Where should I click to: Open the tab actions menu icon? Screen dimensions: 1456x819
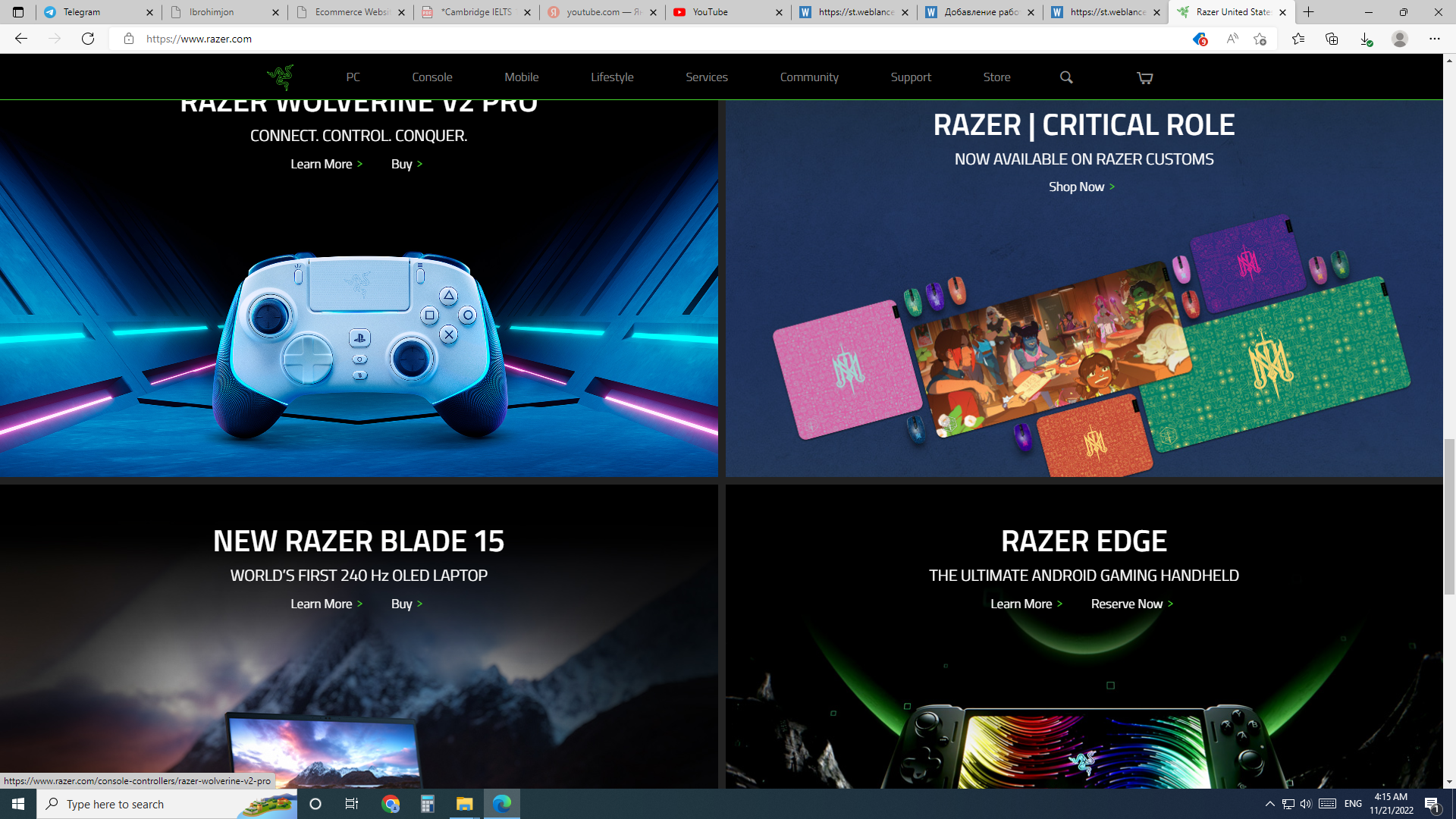tap(18, 12)
